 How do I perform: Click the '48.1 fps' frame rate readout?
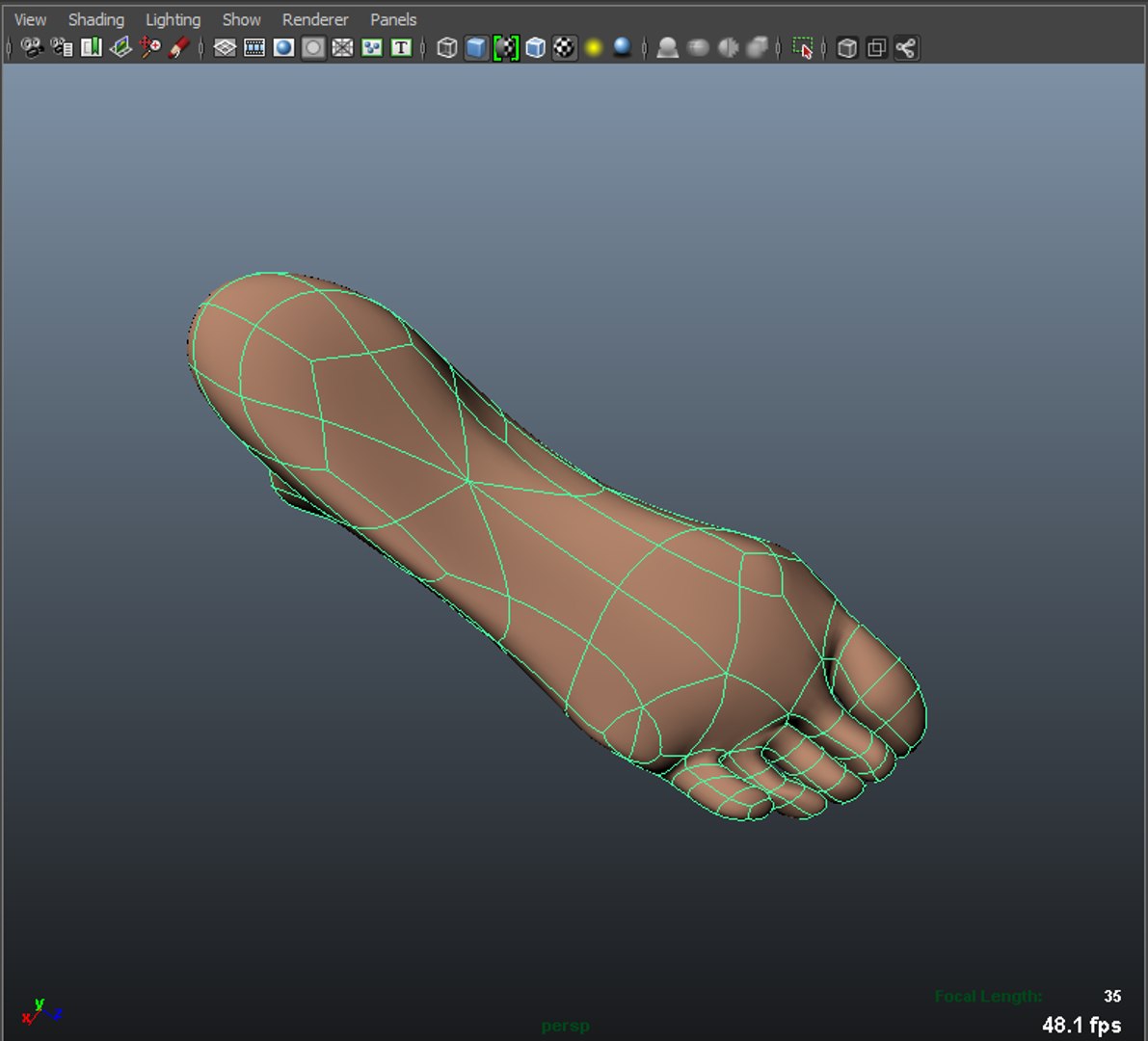click(1081, 1025)
